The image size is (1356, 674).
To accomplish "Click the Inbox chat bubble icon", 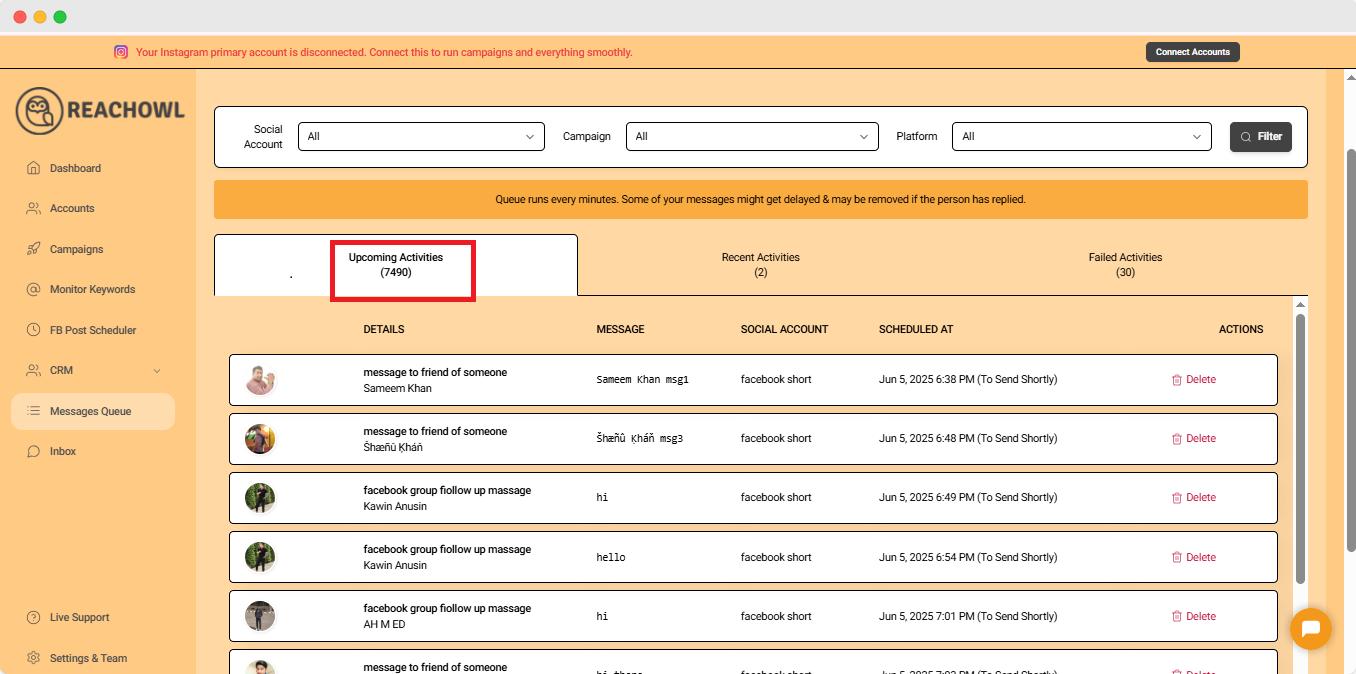I will [33, 452].
